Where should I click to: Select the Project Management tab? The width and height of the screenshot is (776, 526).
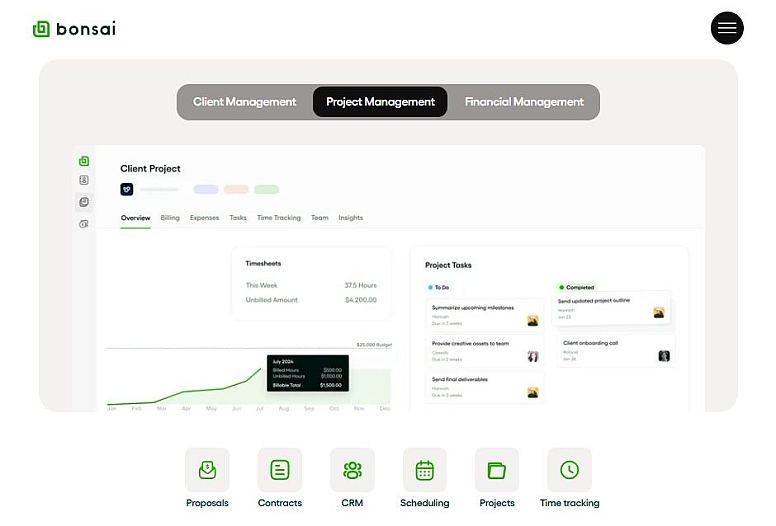(380, 102)
